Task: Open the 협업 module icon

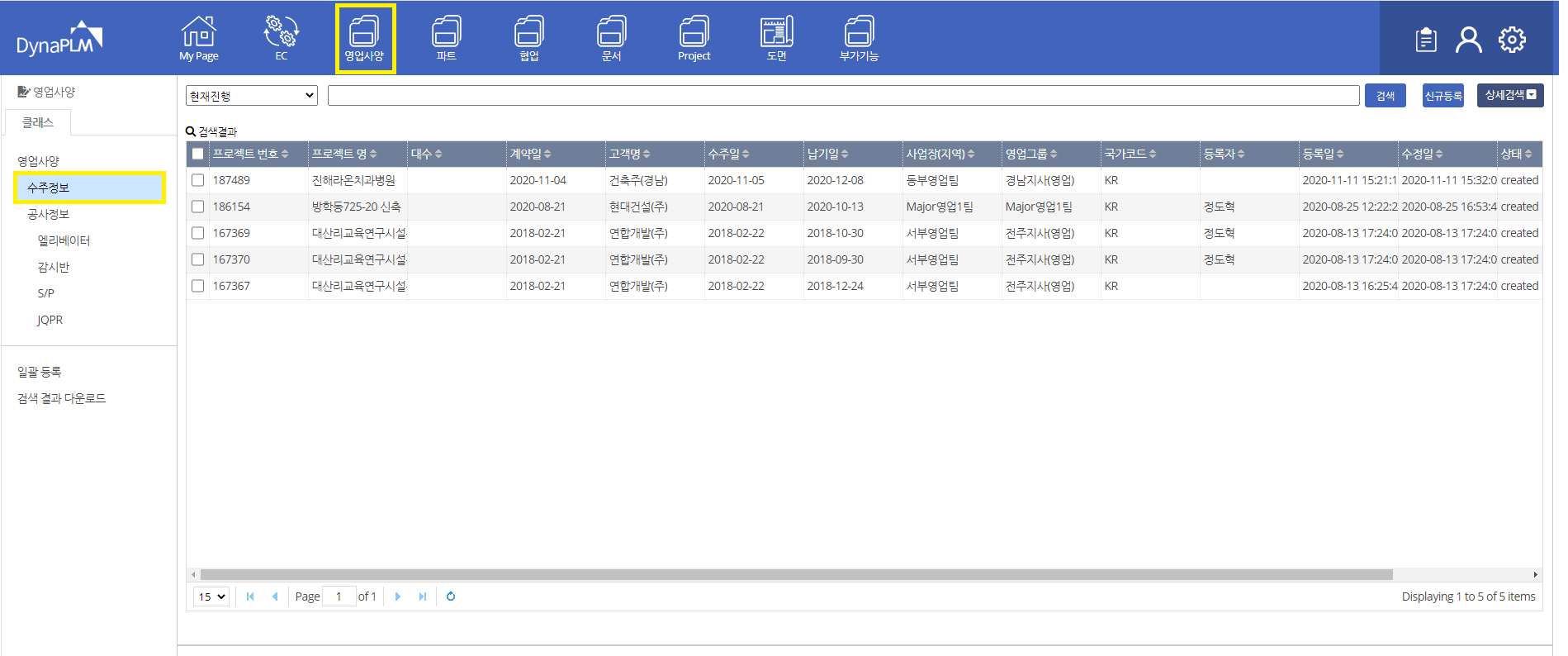Action: point(529,38)
